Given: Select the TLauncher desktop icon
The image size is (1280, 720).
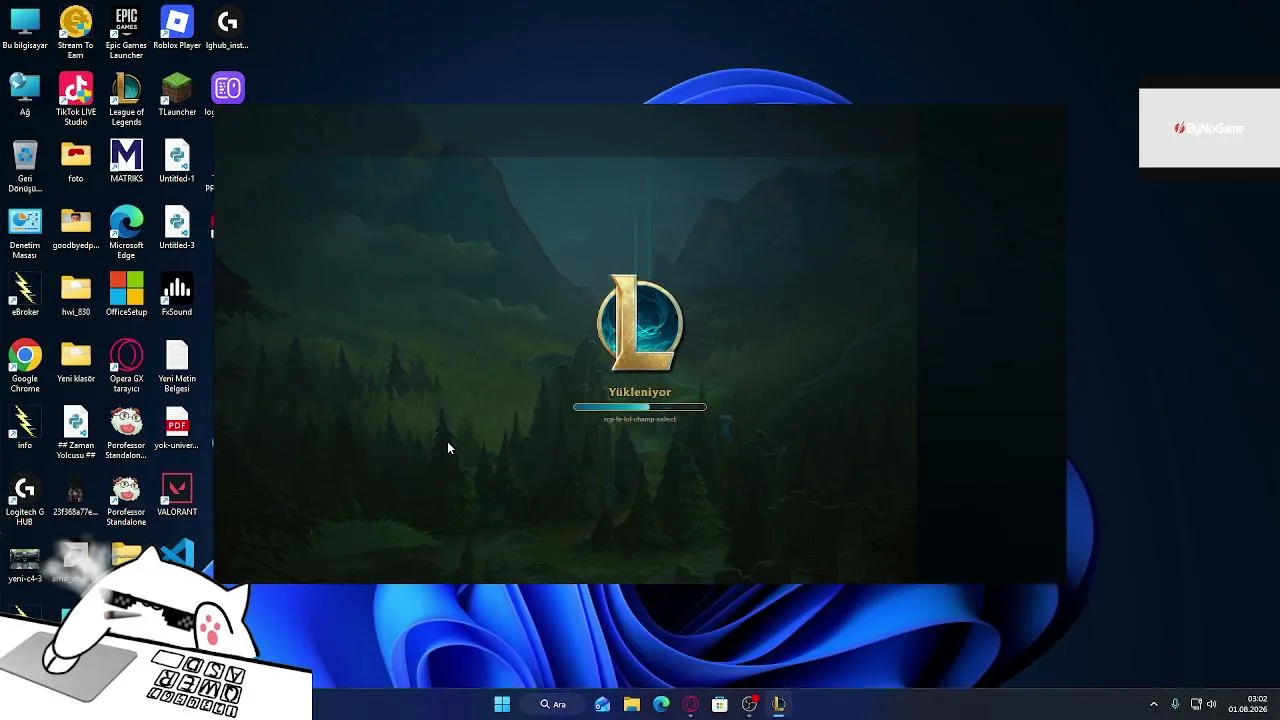Looking at the screenshot, I should 177,95.
